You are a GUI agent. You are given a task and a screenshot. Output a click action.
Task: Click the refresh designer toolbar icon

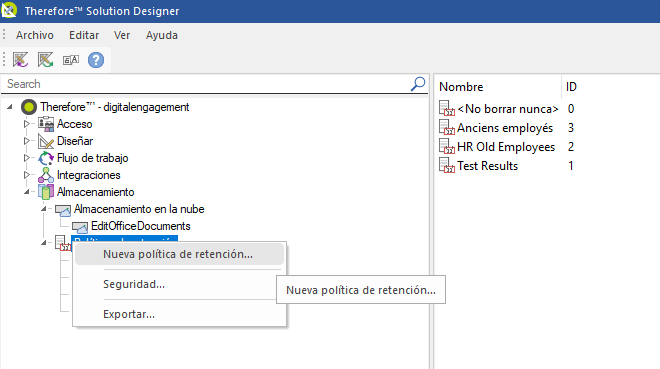pos(45,60)
